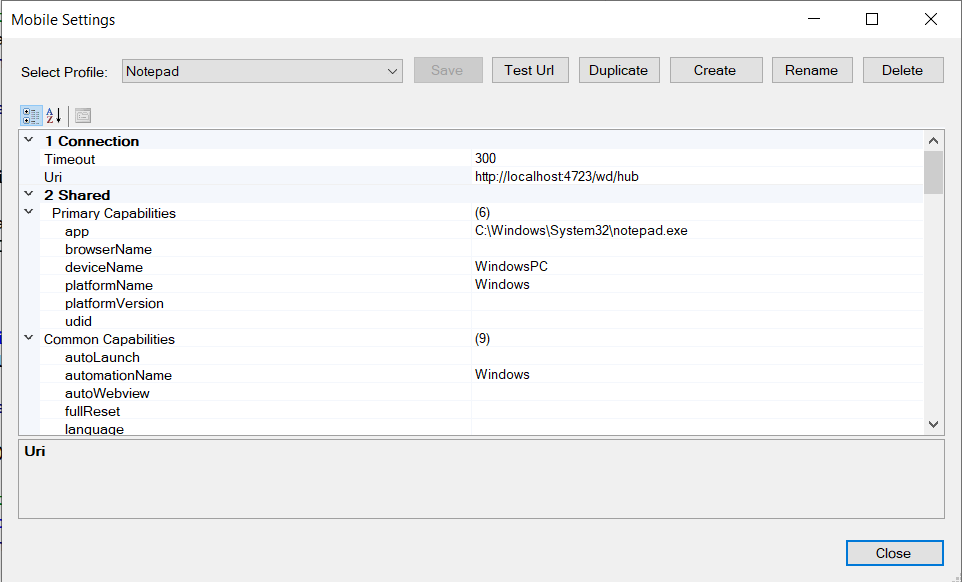962x582 pixels.
Task: Collapse the 2 Shared section
Action: (x=28, y=195)
